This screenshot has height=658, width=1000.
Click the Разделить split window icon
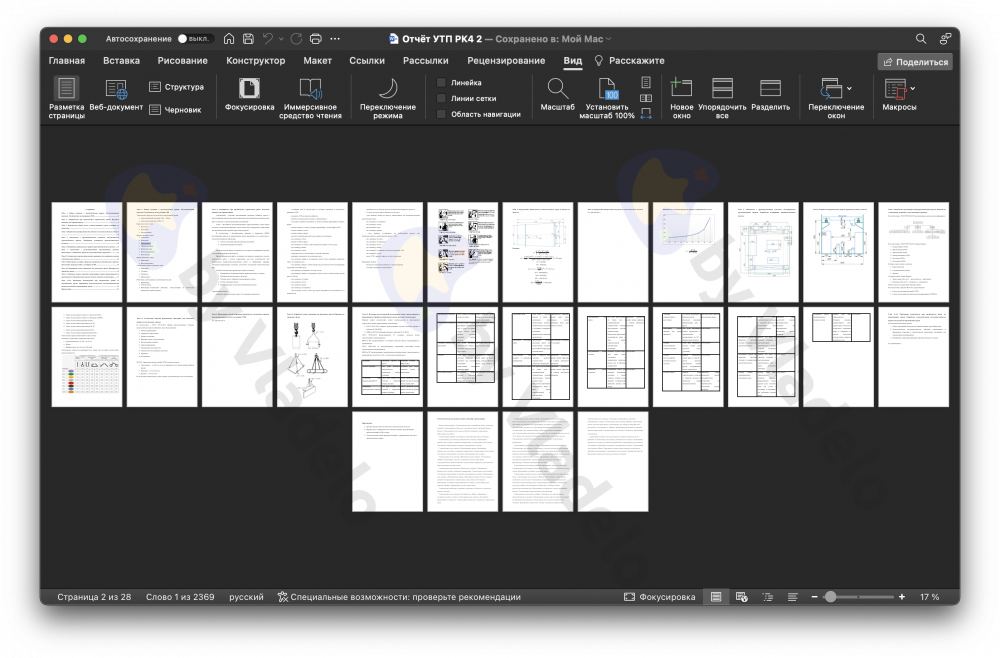(770, 88)
